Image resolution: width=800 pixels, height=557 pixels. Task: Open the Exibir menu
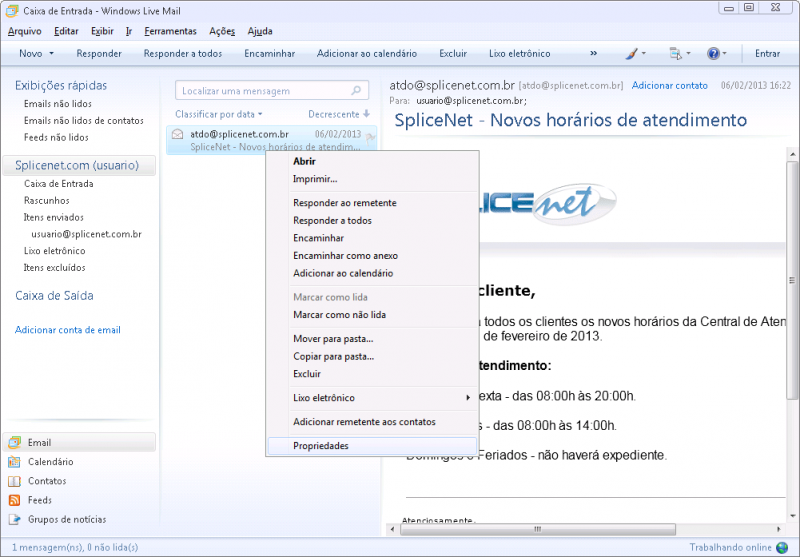[x=102, y=31]
